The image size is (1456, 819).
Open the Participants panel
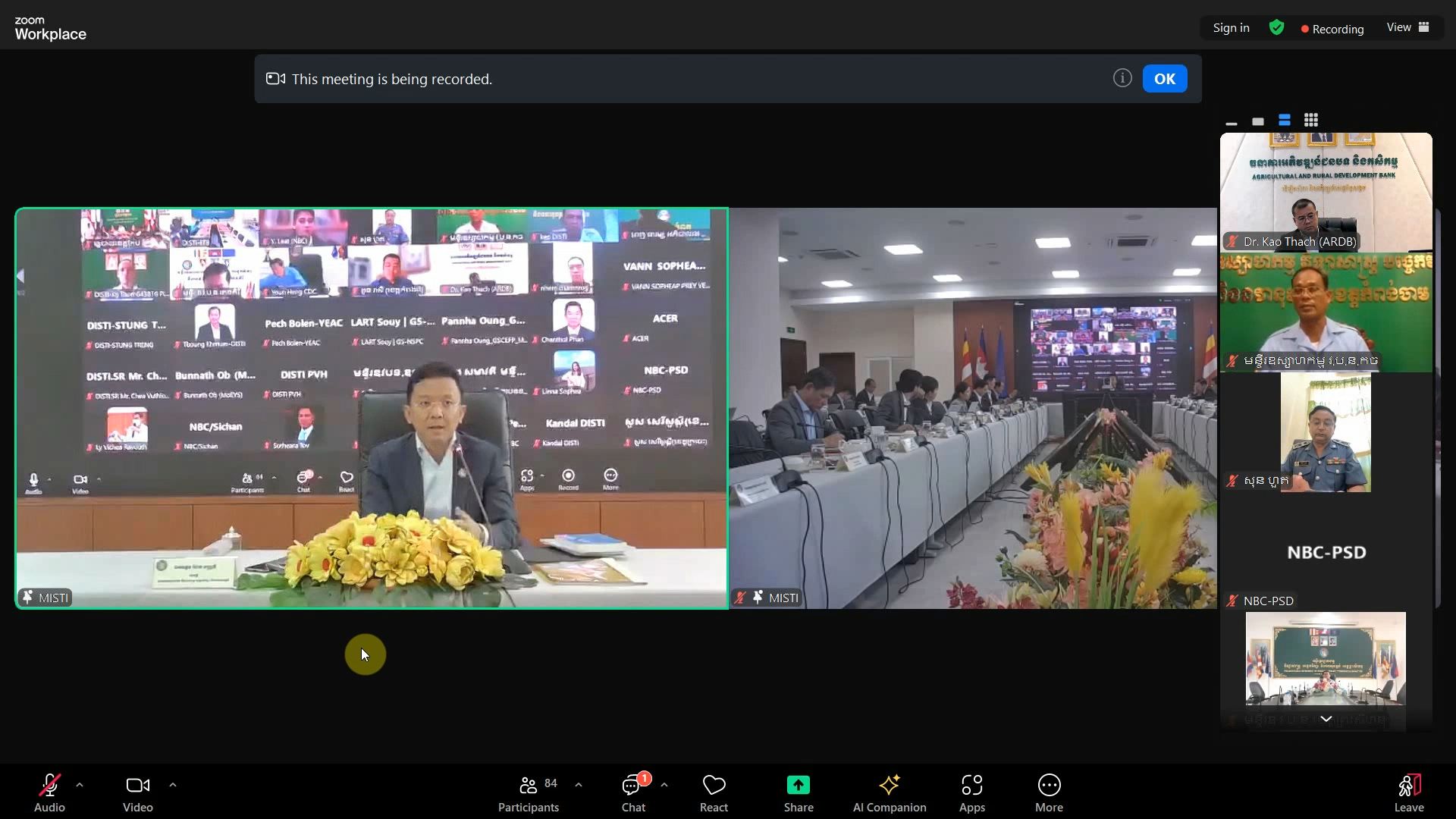(x=529, y=792)
